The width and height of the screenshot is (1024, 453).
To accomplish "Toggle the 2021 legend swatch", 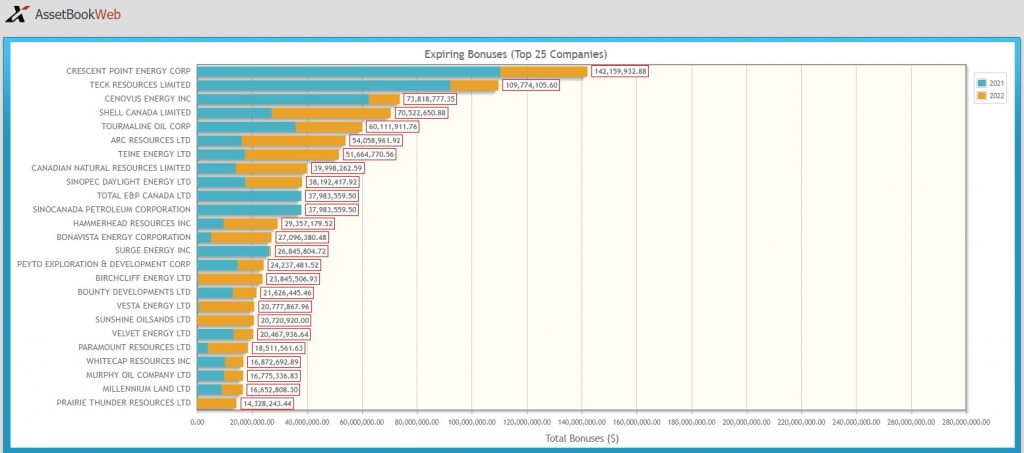I will click(x=982, y=84).
